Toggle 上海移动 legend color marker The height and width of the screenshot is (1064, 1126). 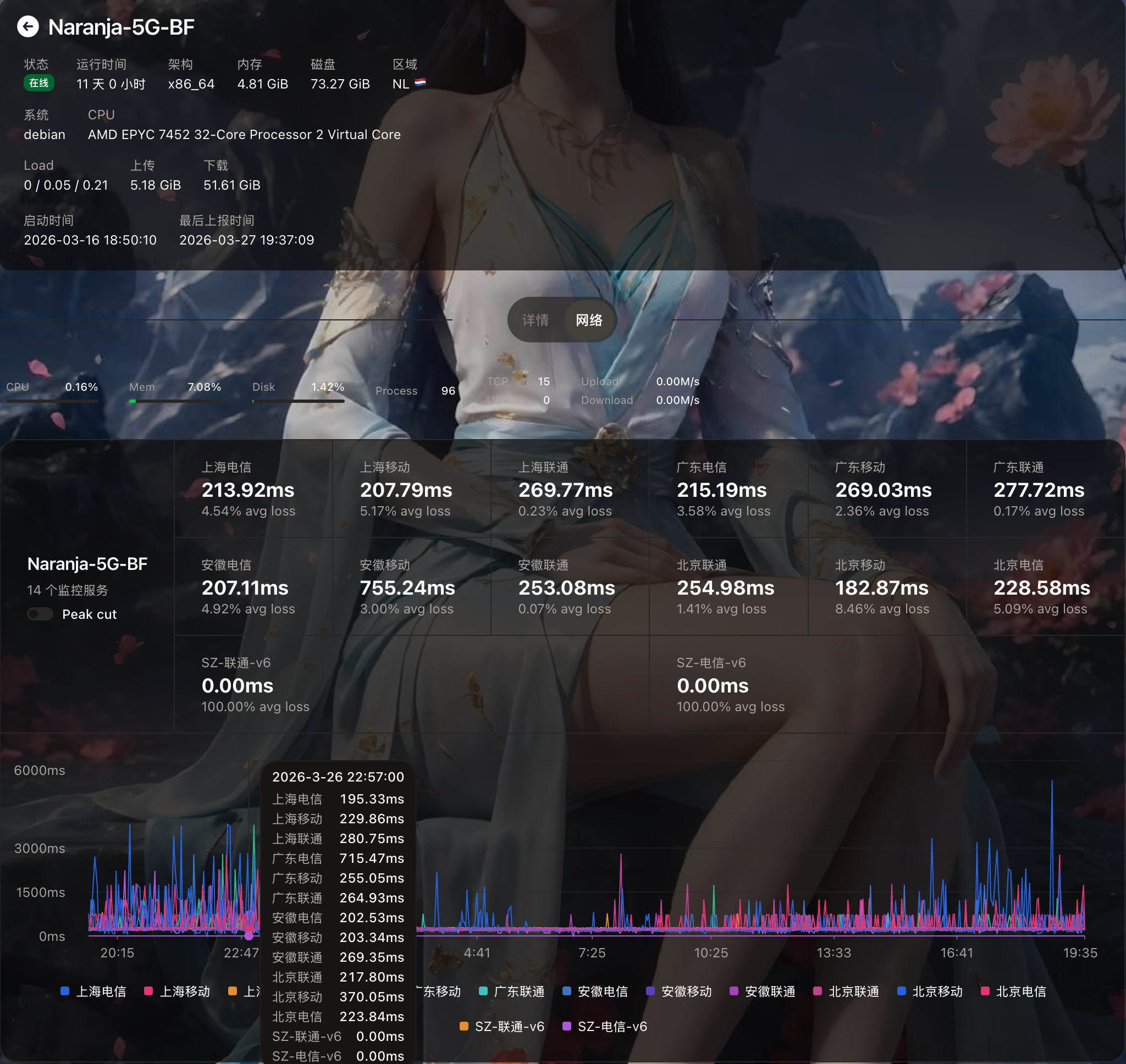point(148,991)
